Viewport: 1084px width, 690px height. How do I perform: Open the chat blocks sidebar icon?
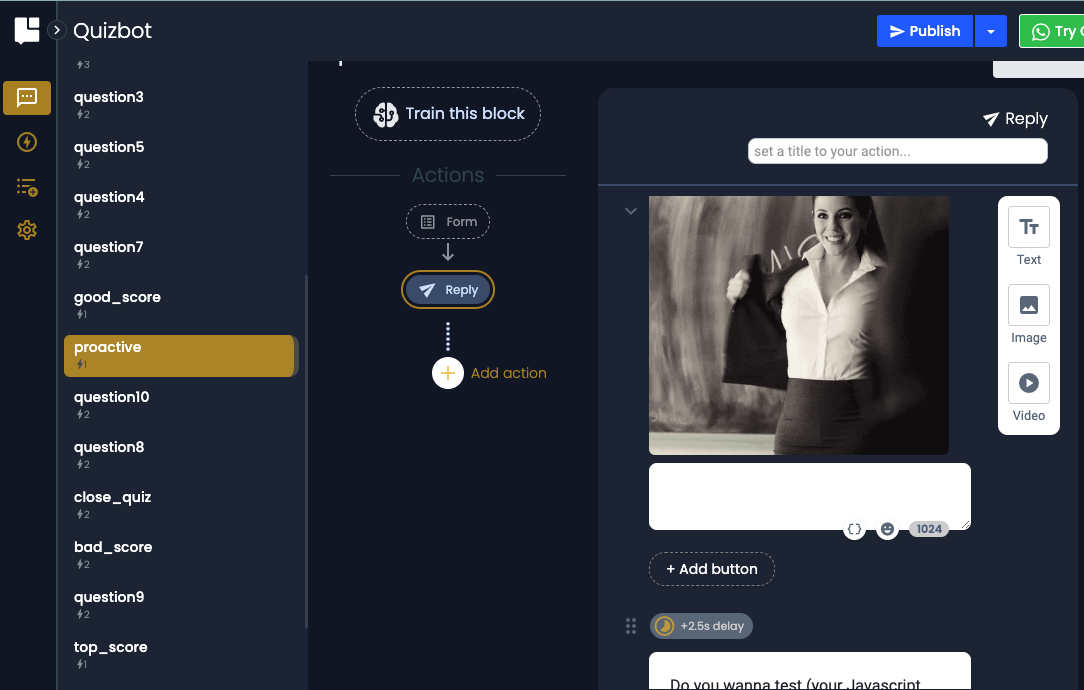pos(27,97)
